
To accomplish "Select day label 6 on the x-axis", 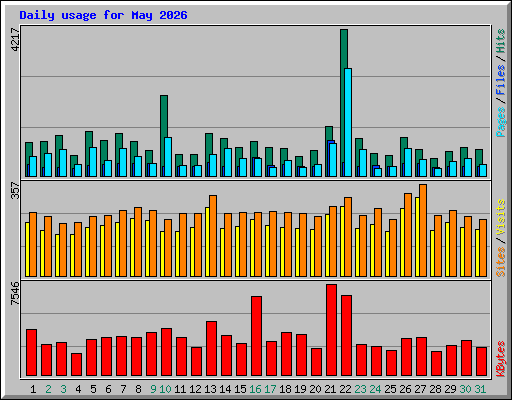I will pos(108,389).
